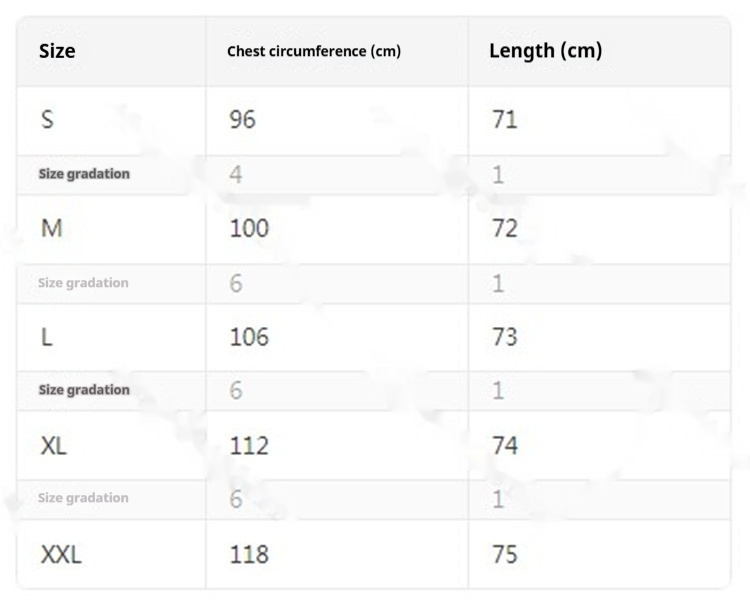
Task: Click length value 73
Action: [x=505, y=337]
